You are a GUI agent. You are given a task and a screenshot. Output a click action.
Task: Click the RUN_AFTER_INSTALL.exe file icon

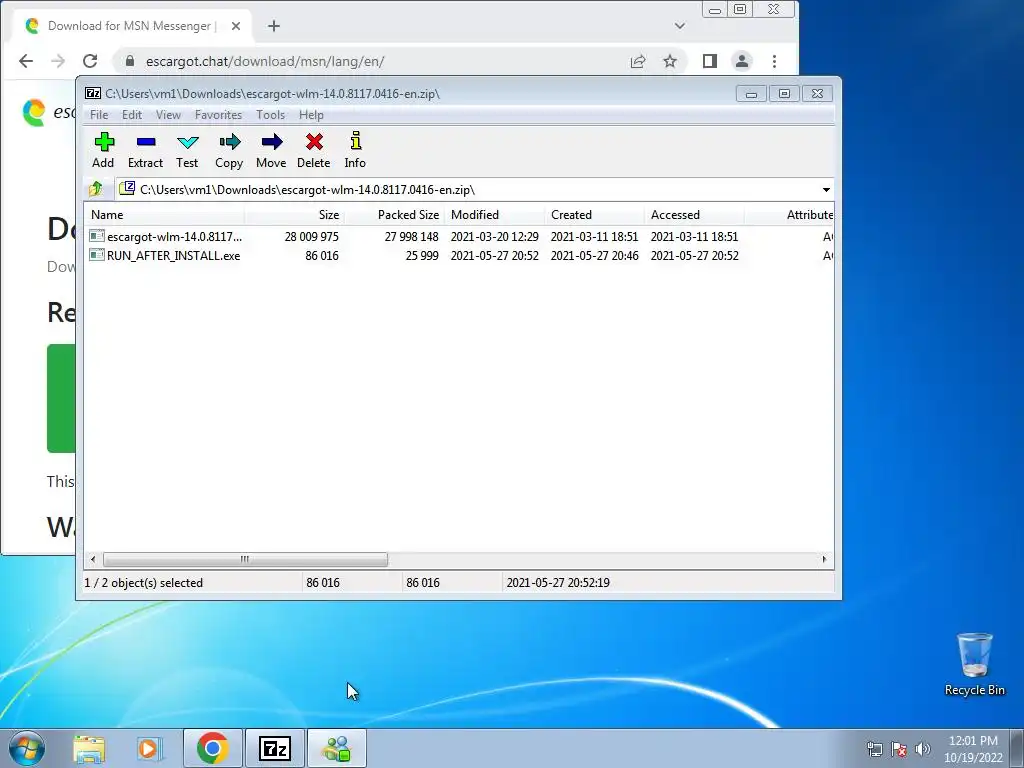[97, 255]
